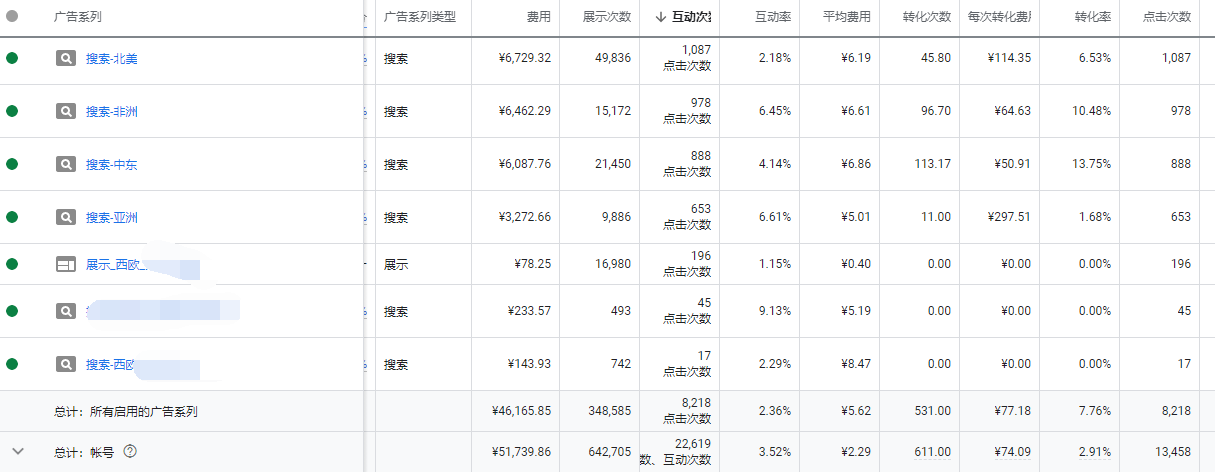Viewport: 1215px width, 472px height.
Task: Click the help icon beside 总计：帐号
Action: tap(129, 451)
